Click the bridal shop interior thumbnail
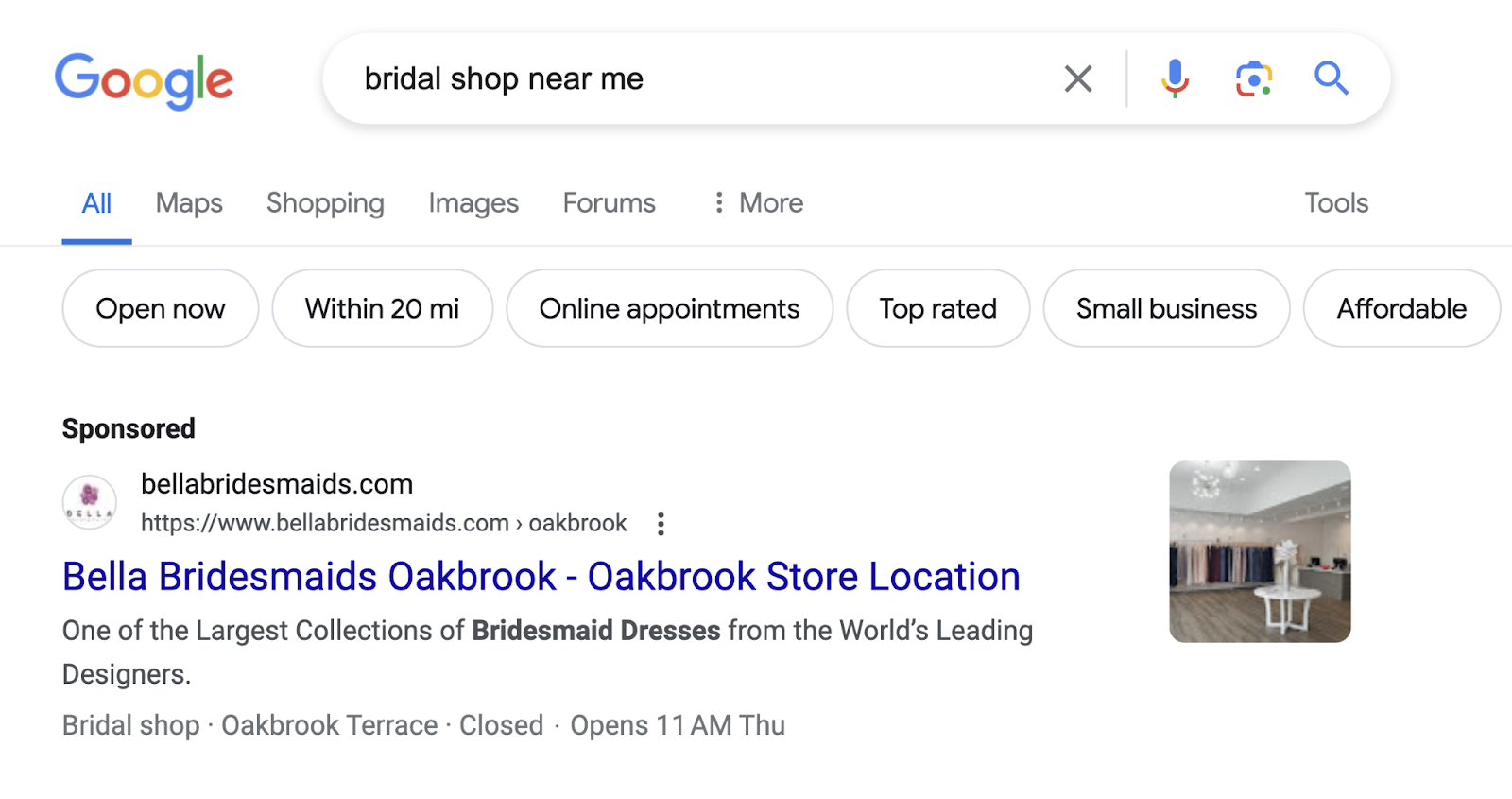The height and width of the screenshot is (799, 1512). coord(1260,551)
